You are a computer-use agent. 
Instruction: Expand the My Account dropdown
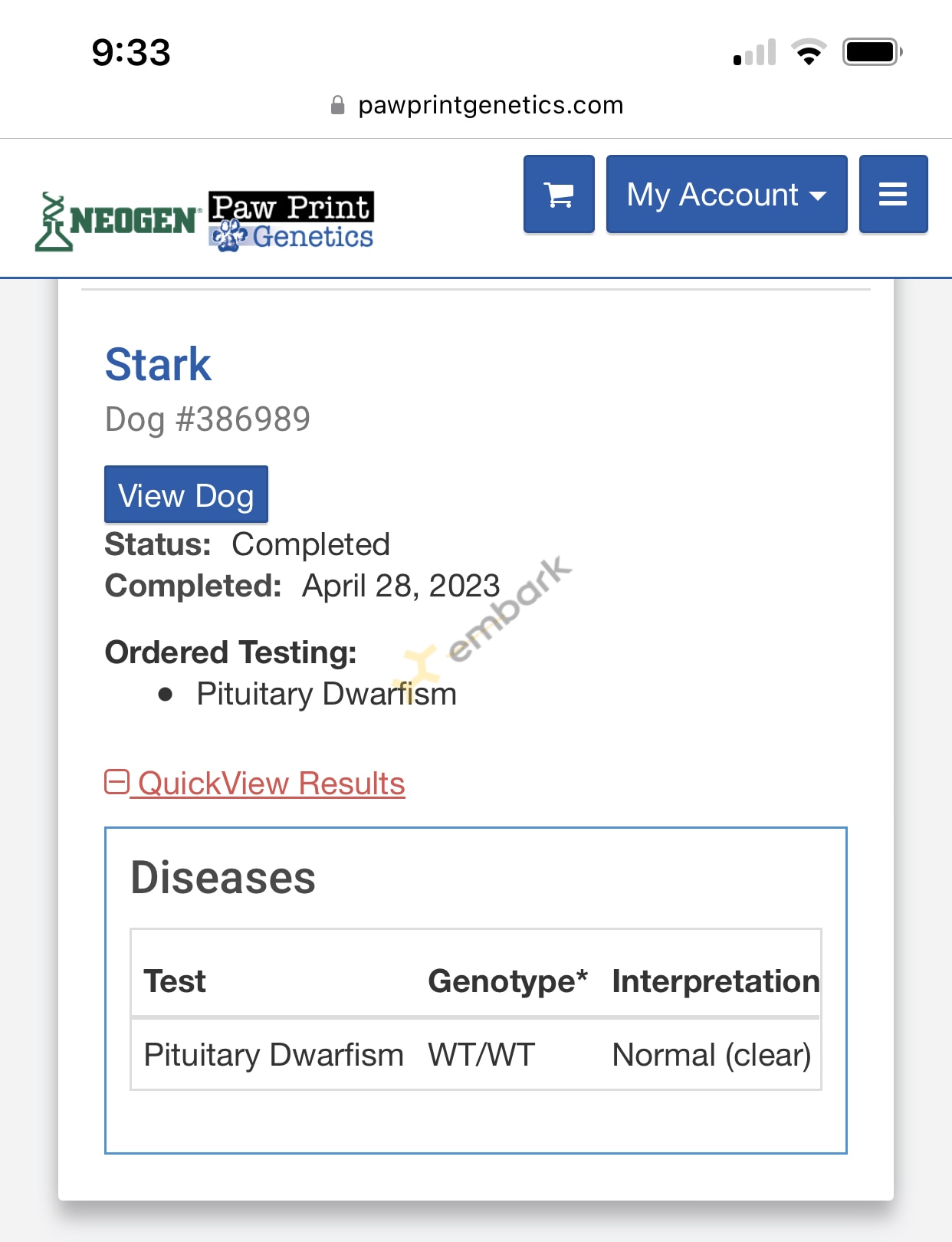726,195
